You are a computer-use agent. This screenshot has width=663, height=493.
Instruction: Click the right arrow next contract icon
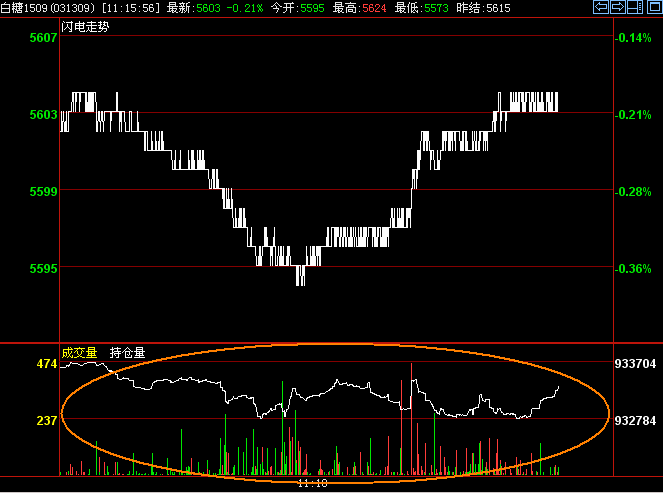pos(617,8)
